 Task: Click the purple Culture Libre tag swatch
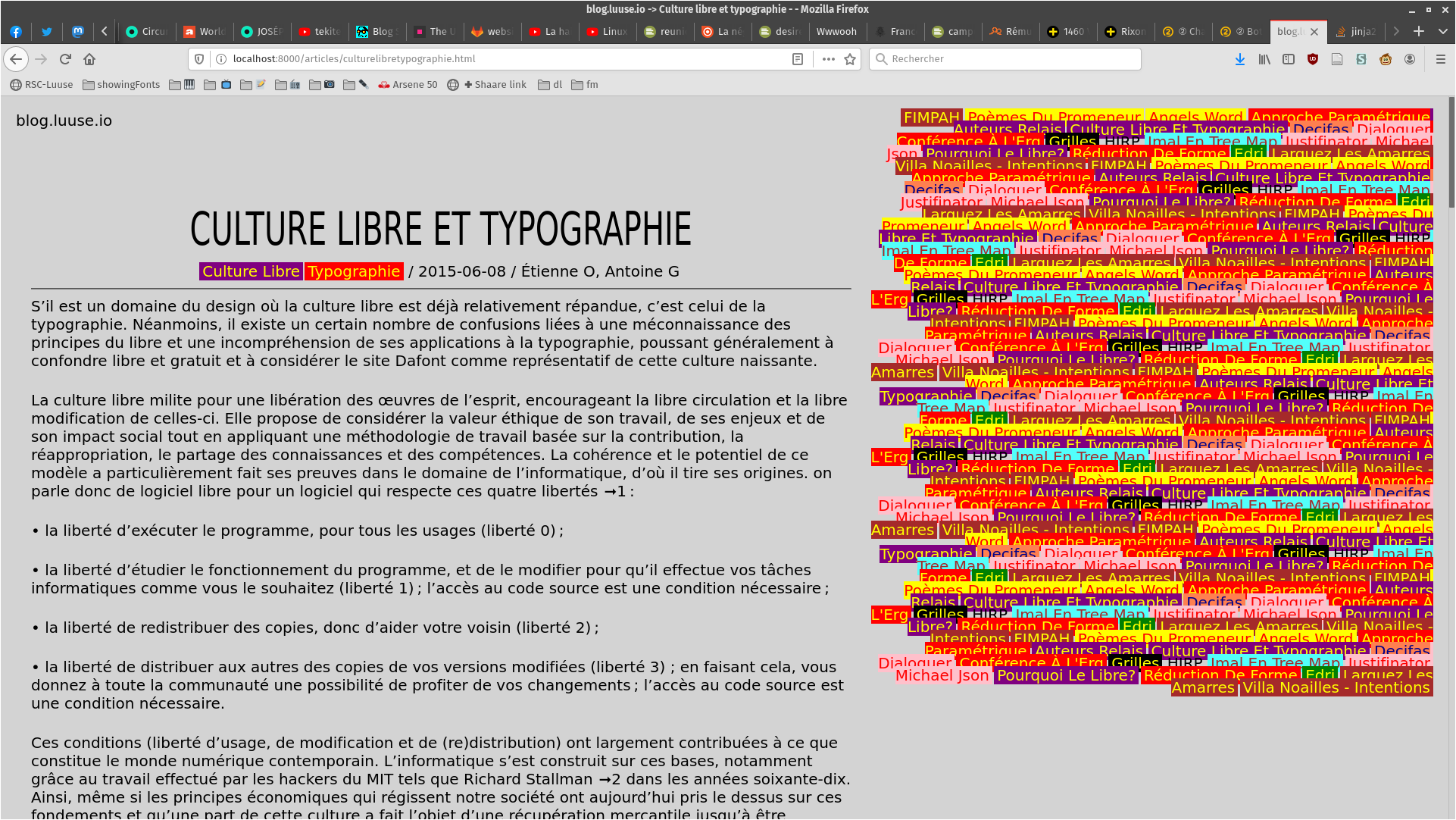(251, 271)
